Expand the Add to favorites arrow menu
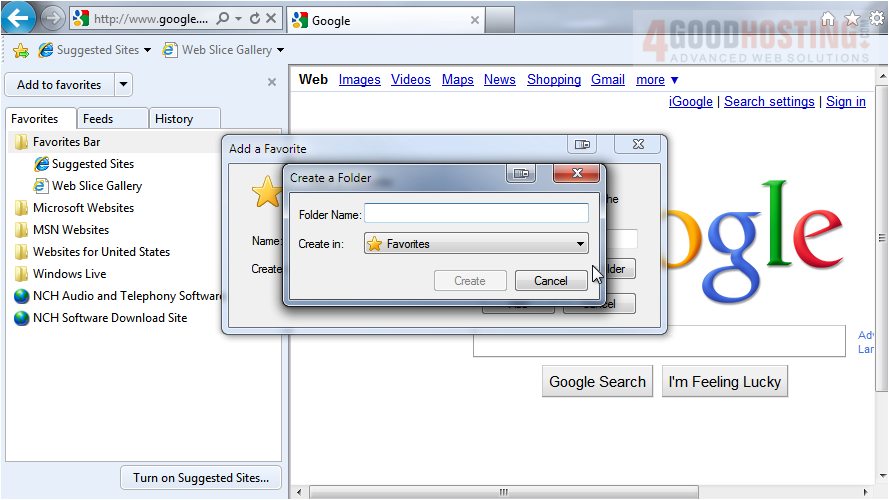 click(123, 85)
